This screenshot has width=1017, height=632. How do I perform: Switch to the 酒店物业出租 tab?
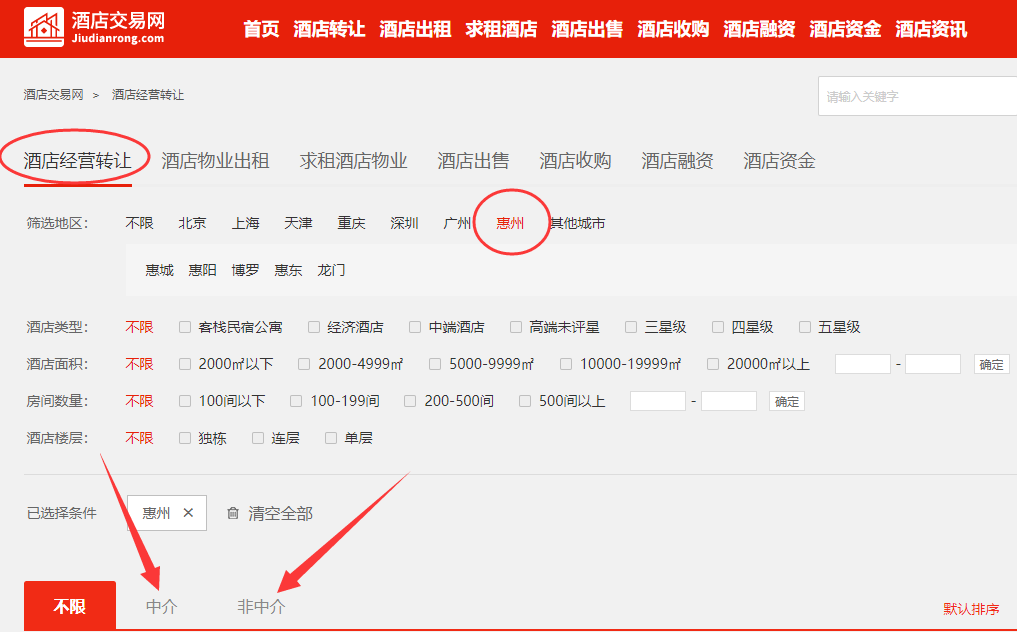215,161
